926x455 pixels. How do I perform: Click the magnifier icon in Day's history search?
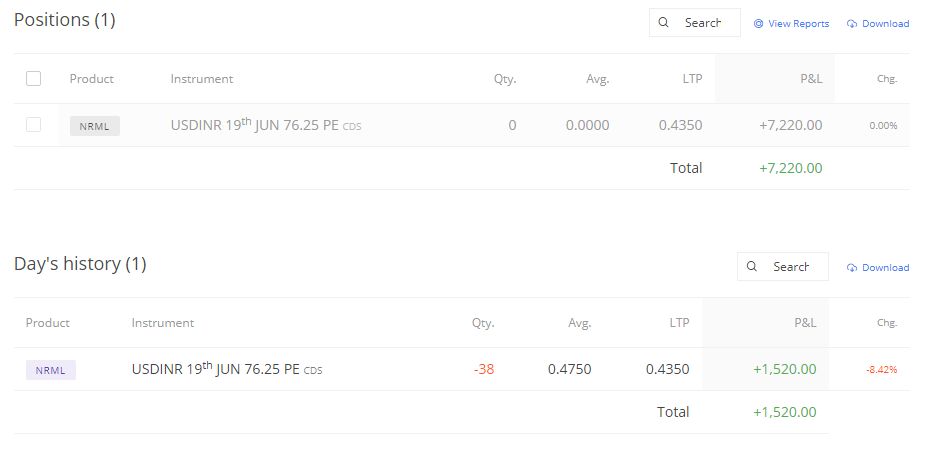[752, 267]
